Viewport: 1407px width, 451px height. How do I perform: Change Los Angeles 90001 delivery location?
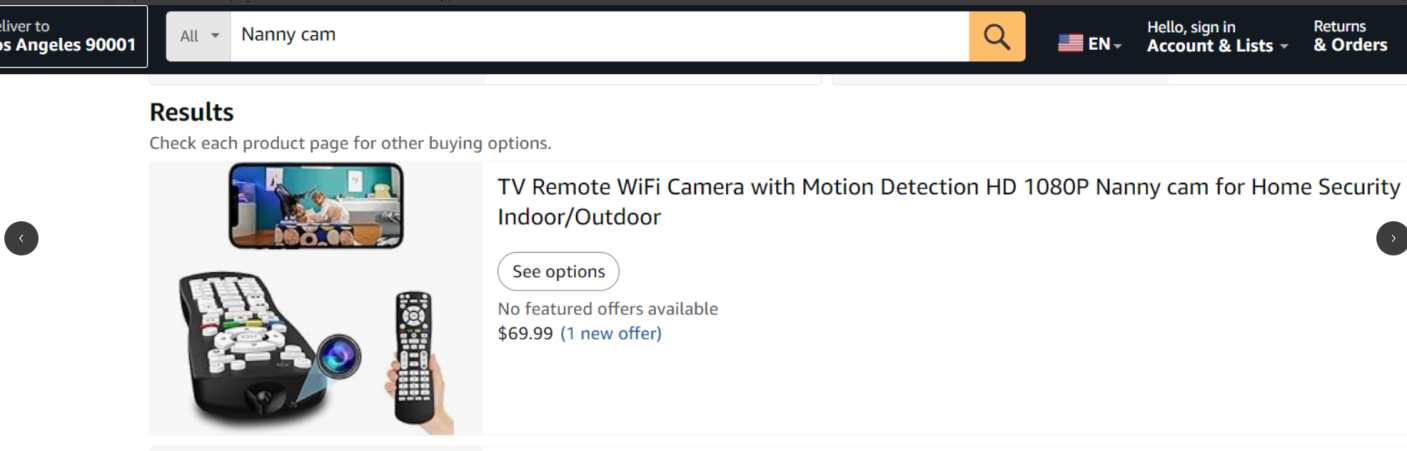point(68,36)
